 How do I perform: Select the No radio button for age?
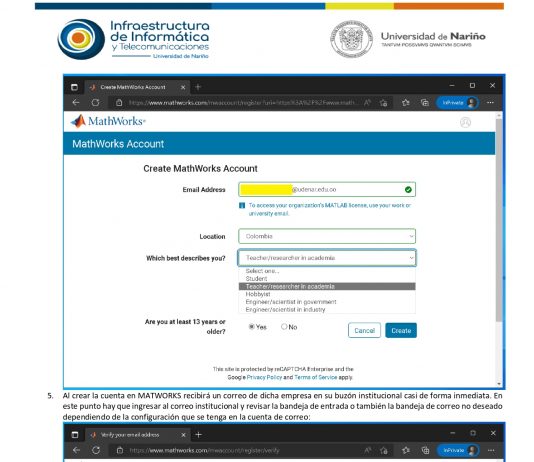(284, 327)
